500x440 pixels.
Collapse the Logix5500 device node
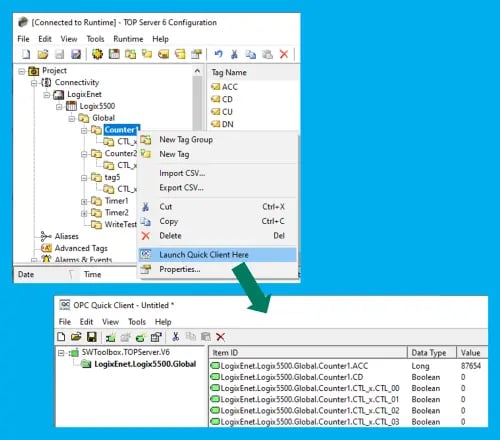[59, 107]
